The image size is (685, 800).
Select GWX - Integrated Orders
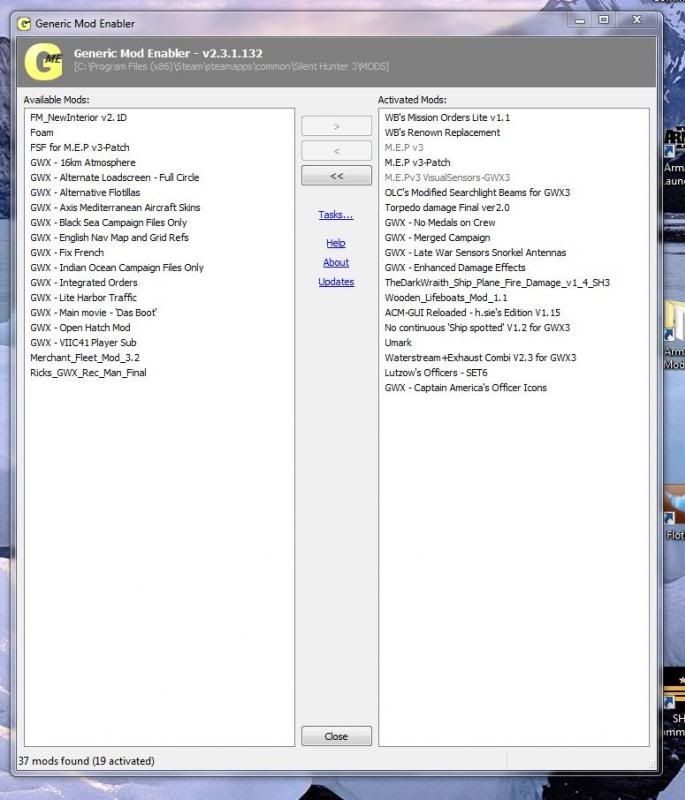point(84,283)
